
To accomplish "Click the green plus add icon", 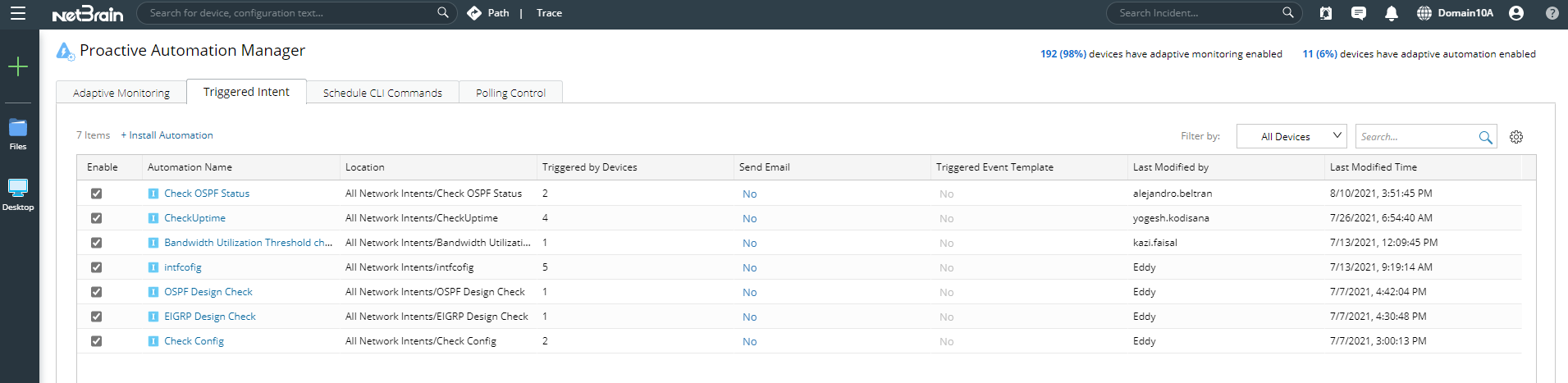I will pos(18,66).
